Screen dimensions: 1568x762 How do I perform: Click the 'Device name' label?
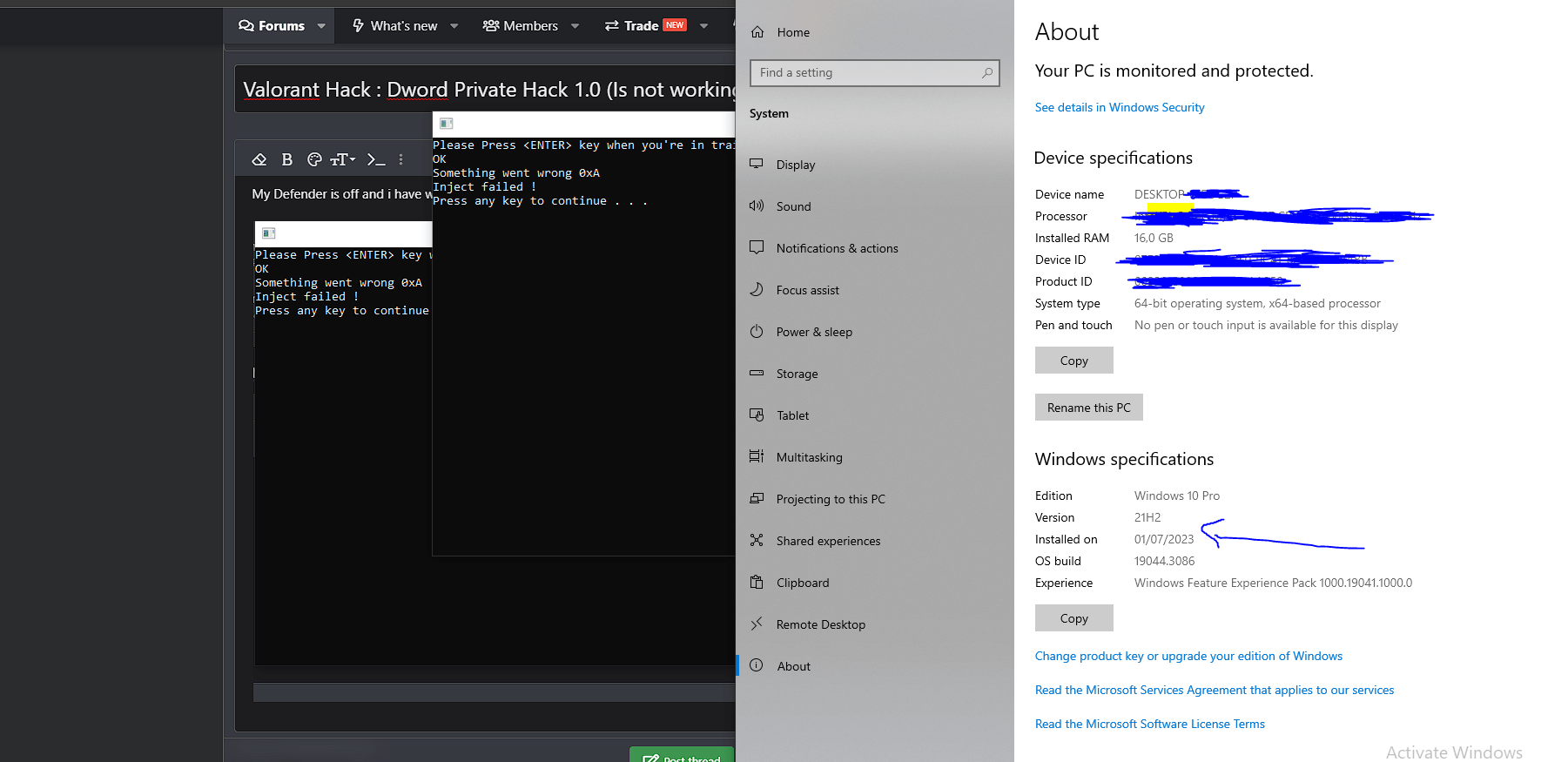[x=1069, y=194]
